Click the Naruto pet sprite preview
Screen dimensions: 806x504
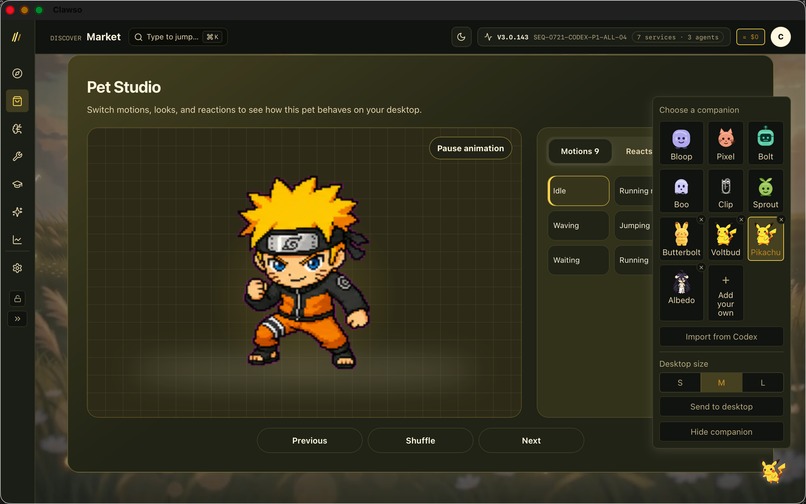point(303,273)
